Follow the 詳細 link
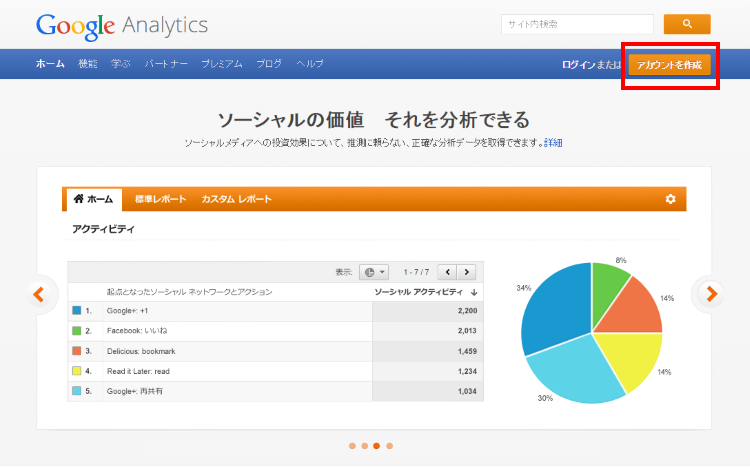 click(x=553, y=143)
